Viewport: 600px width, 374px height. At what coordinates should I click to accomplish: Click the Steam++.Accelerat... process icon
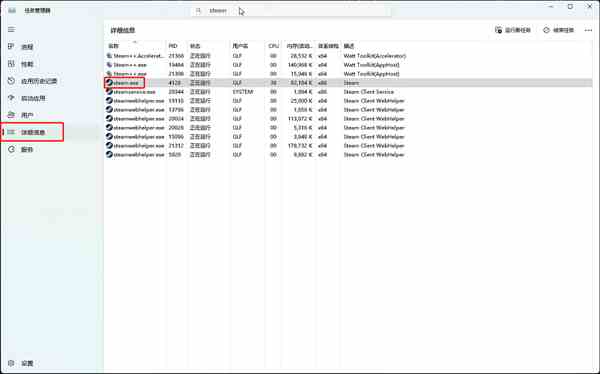pyautogui.click(x=109, y=56)
